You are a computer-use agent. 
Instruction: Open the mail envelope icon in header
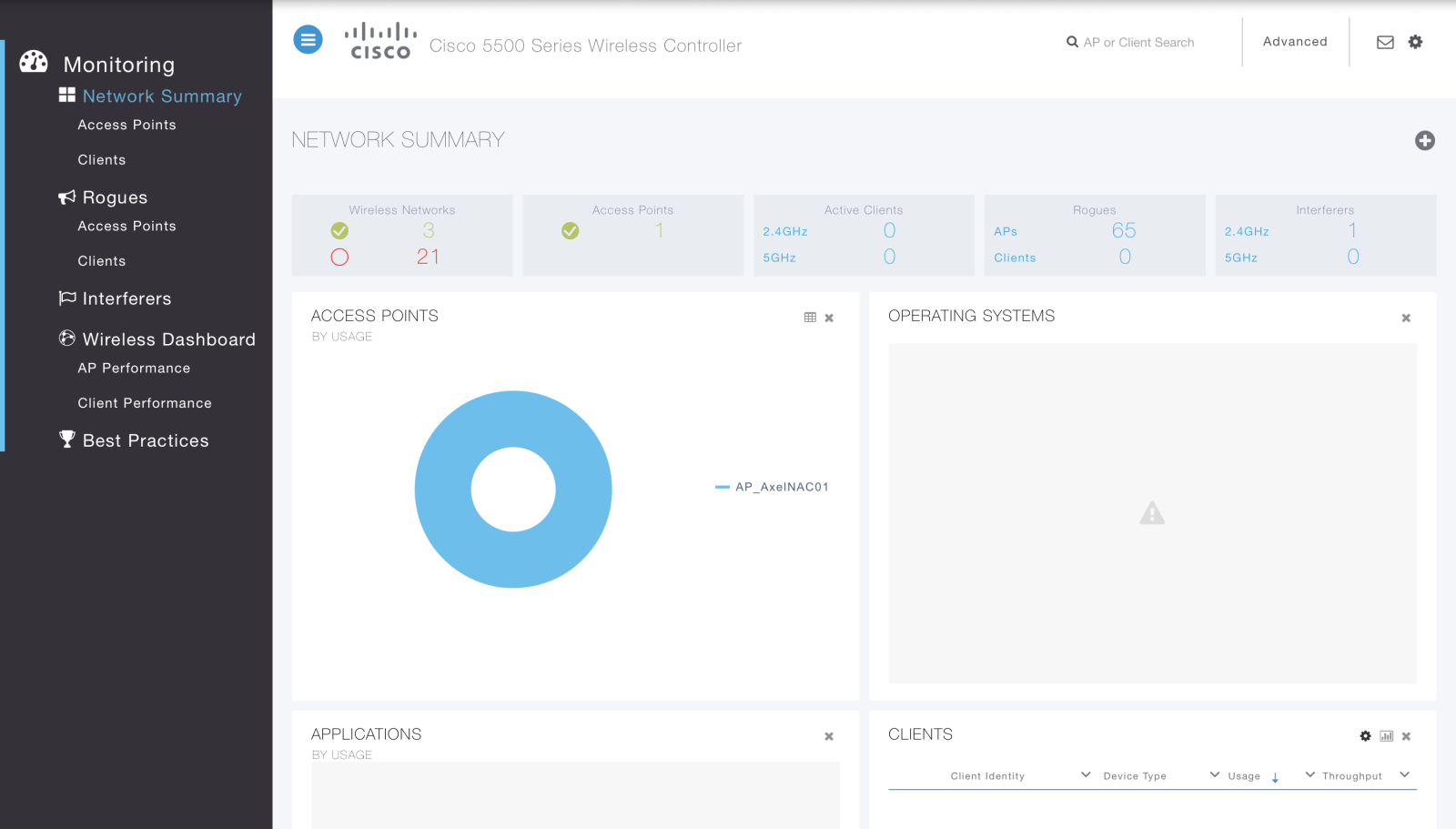tap(1385, 42)
